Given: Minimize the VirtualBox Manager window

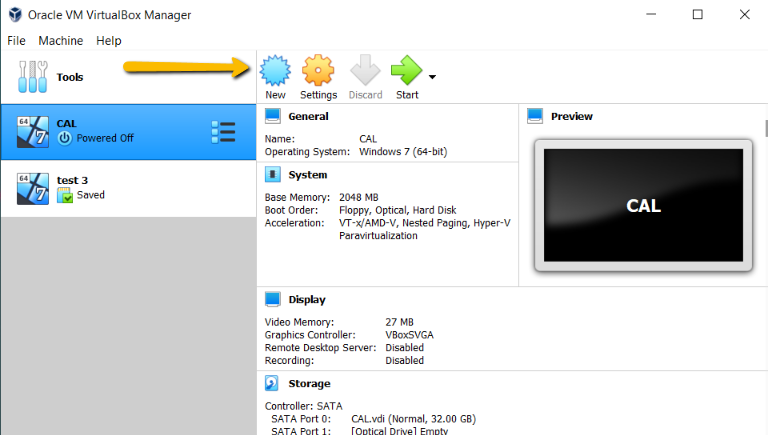Looking at the screenshot, I should [651, 15].
